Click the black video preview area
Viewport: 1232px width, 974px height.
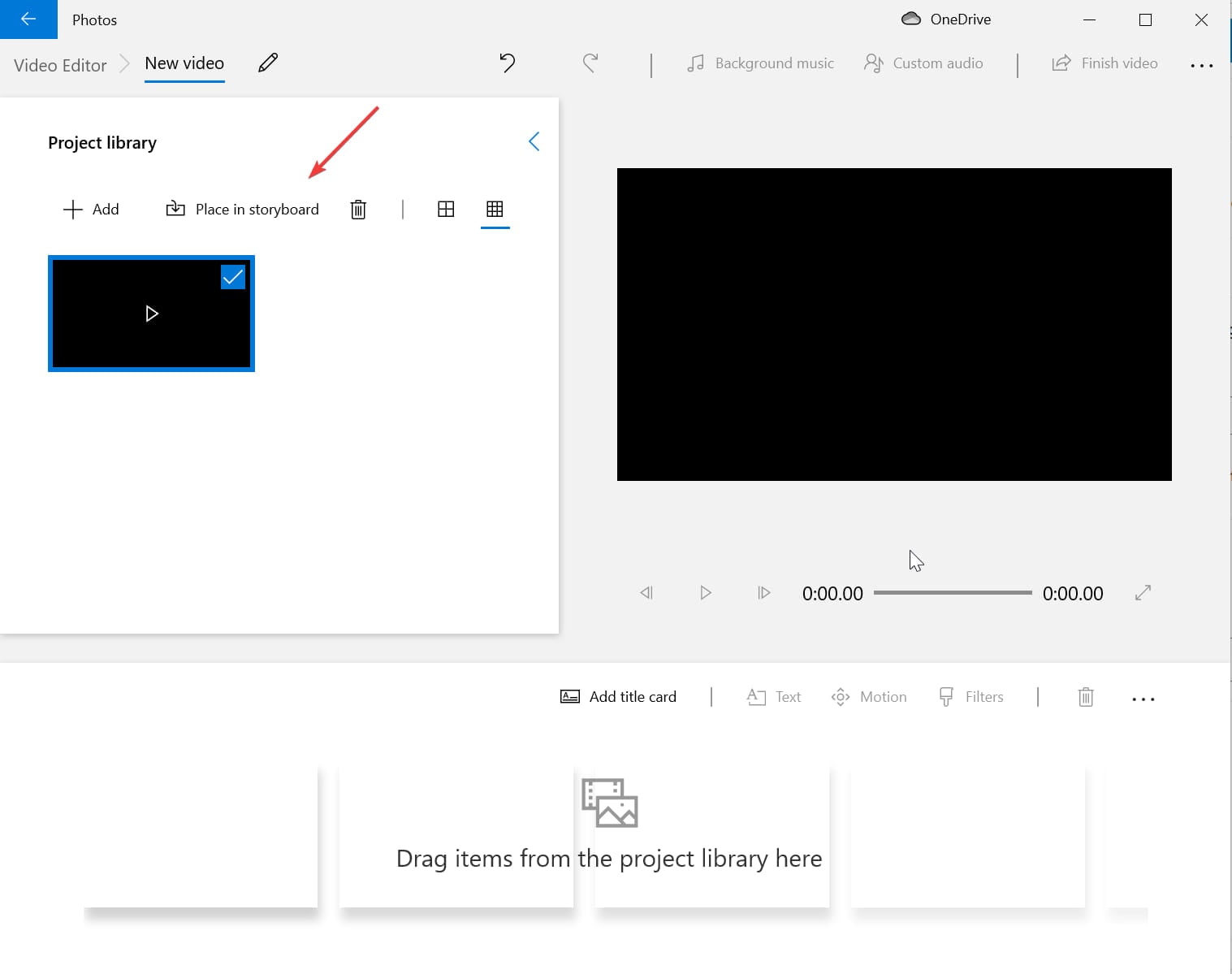coord(894,324)
